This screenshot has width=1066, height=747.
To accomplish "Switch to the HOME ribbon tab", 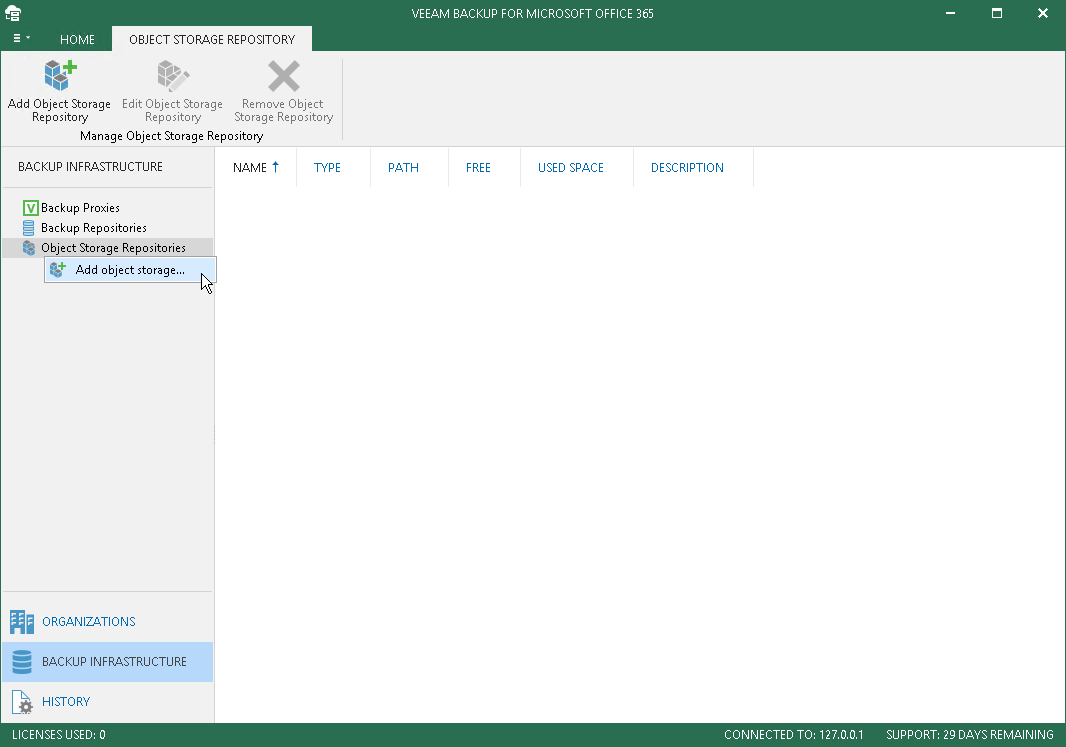I will point(78,39).
